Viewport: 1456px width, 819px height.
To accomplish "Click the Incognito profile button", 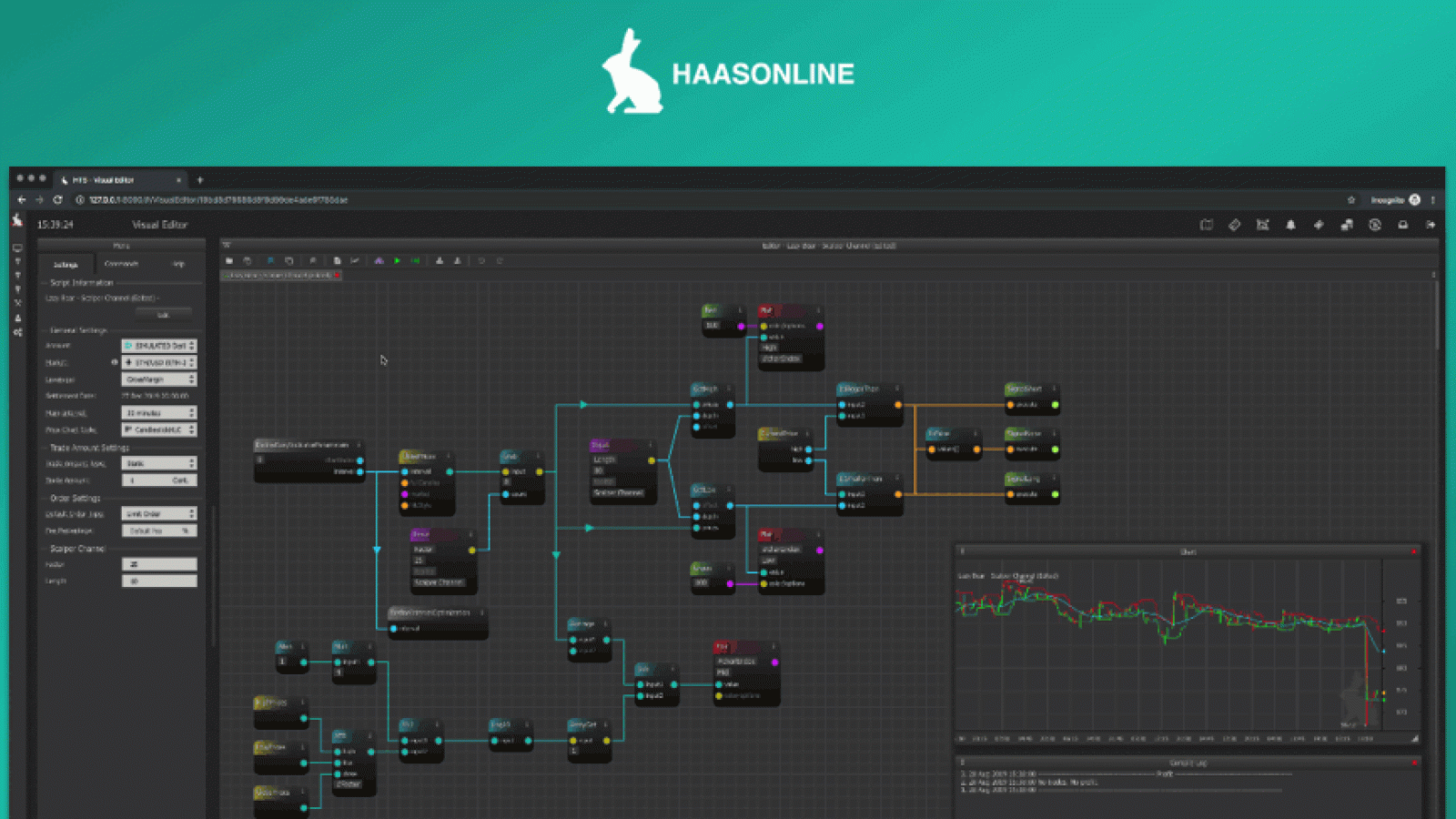I will (1395, 200).
